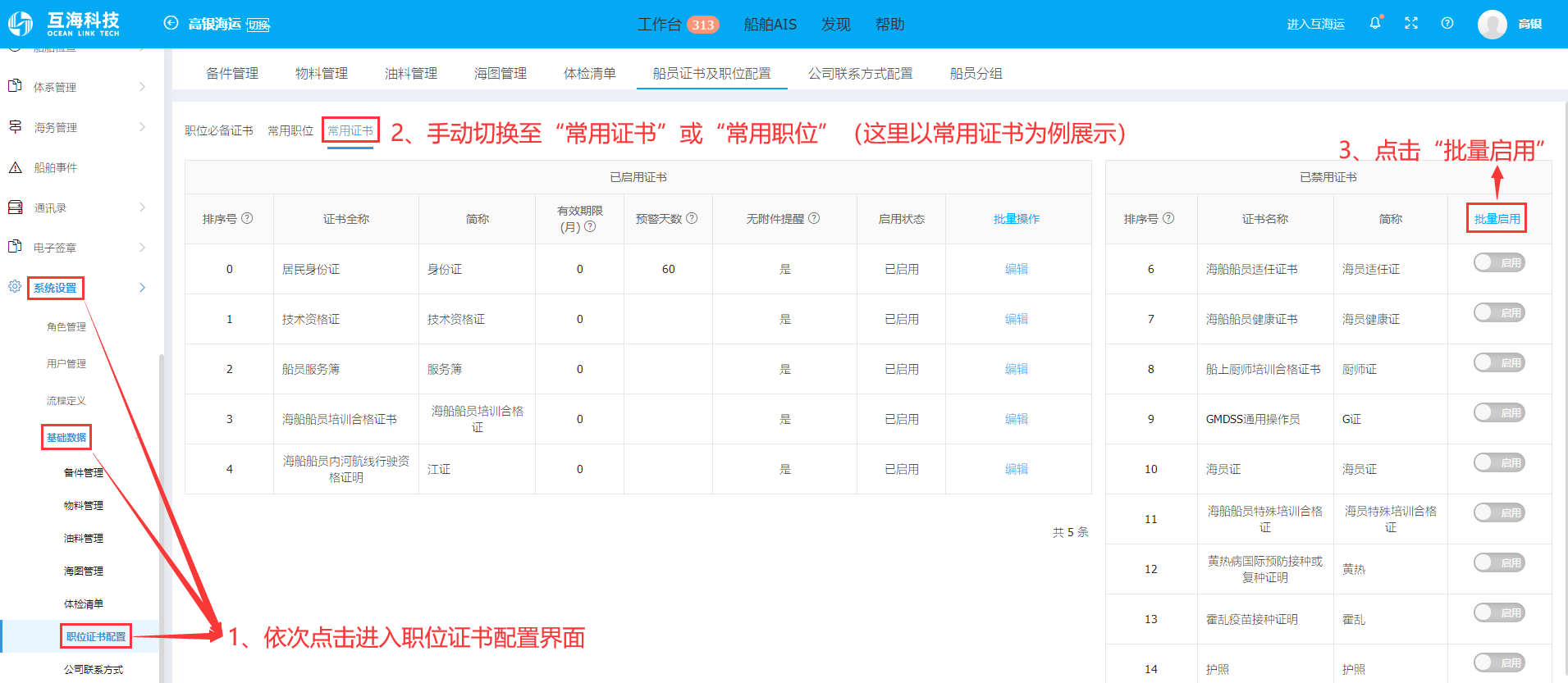The image size is (1568, 683).
Task: Click help icon next to 无附件提醒
Action: click(x=814, y=218)
